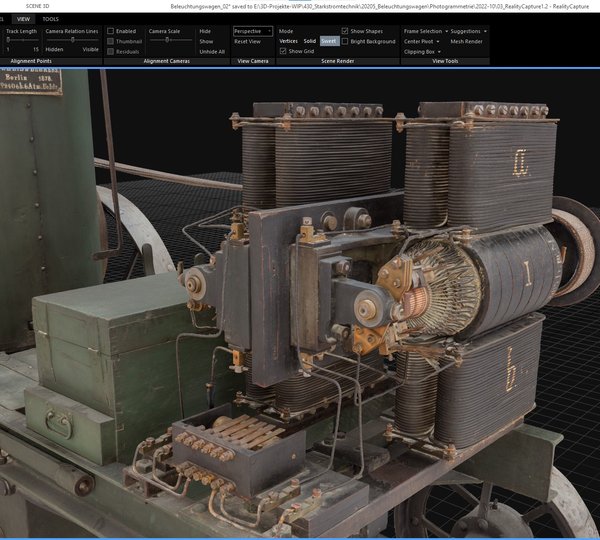Enable the Bright Background checkbox
Viewport: 600px width, 540px height.
click(x=345, y=41)
